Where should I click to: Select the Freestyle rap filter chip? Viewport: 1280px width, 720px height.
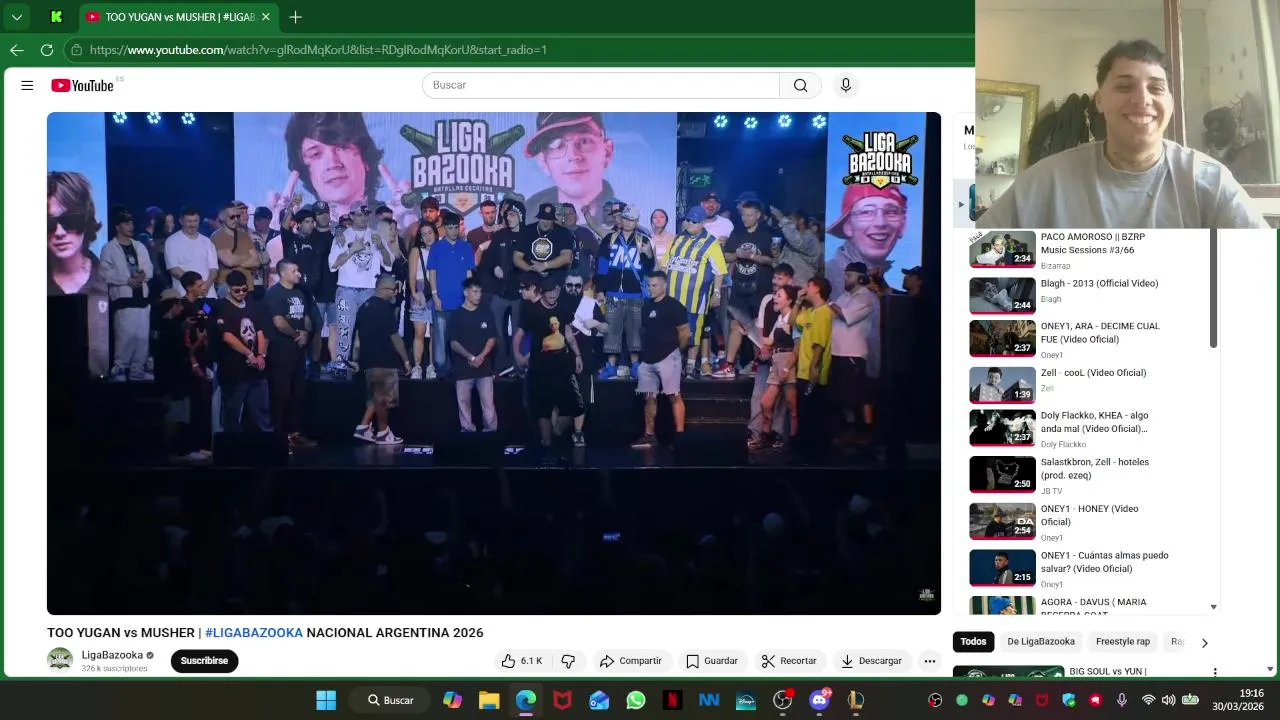point(1123,642)
